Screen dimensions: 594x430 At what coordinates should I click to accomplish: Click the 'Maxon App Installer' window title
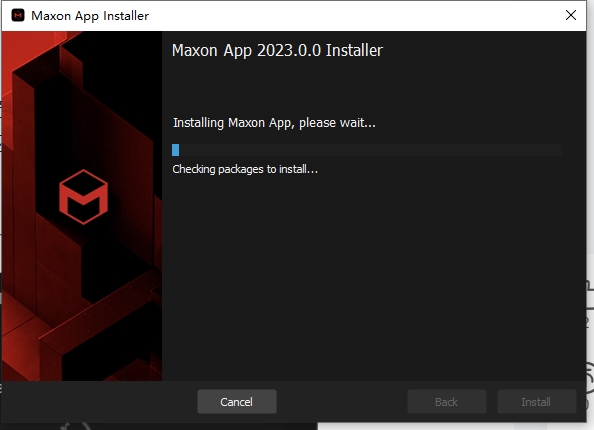tap(90, 16)
